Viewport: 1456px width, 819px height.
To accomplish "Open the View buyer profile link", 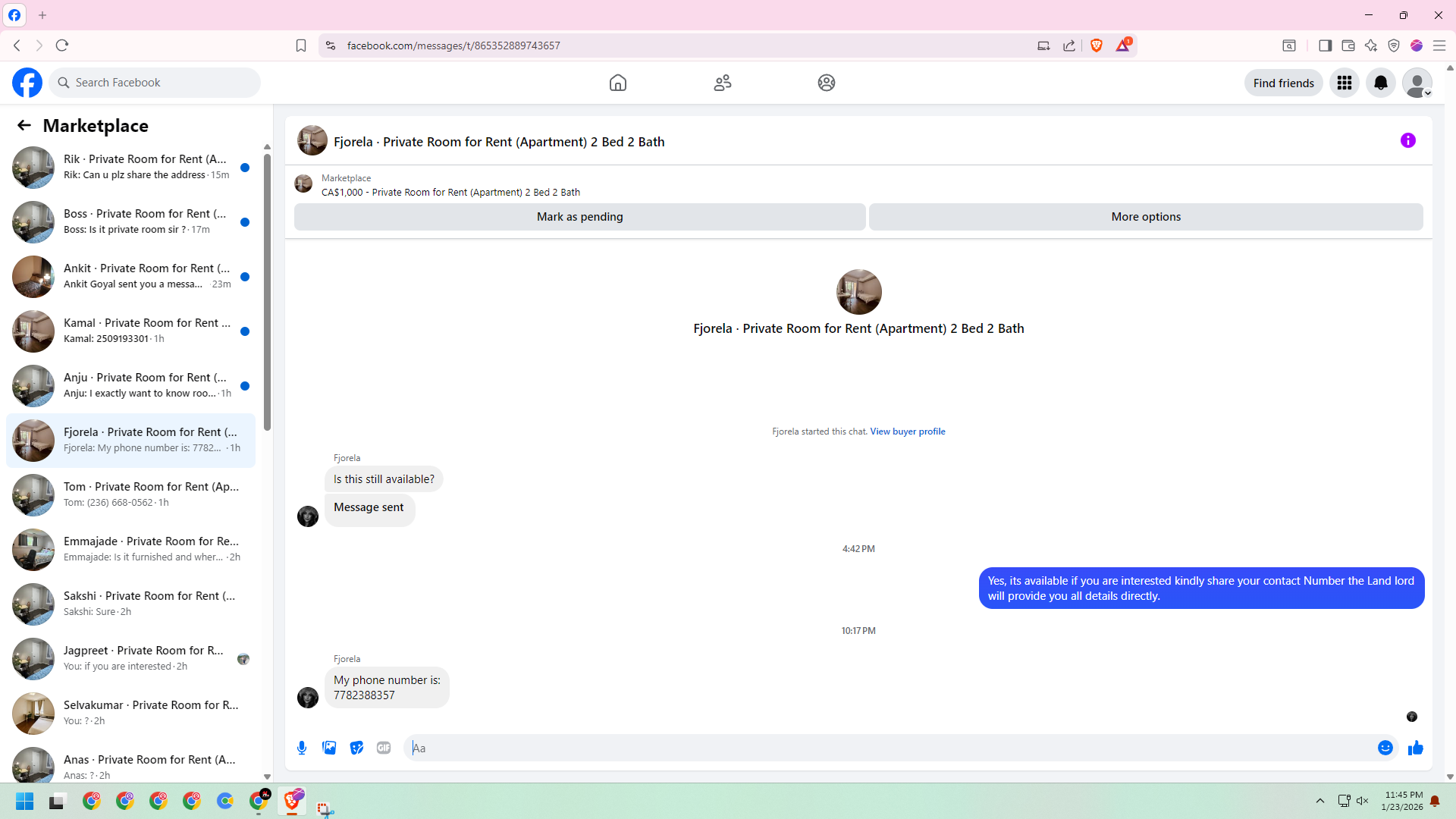I will (907, 431).
